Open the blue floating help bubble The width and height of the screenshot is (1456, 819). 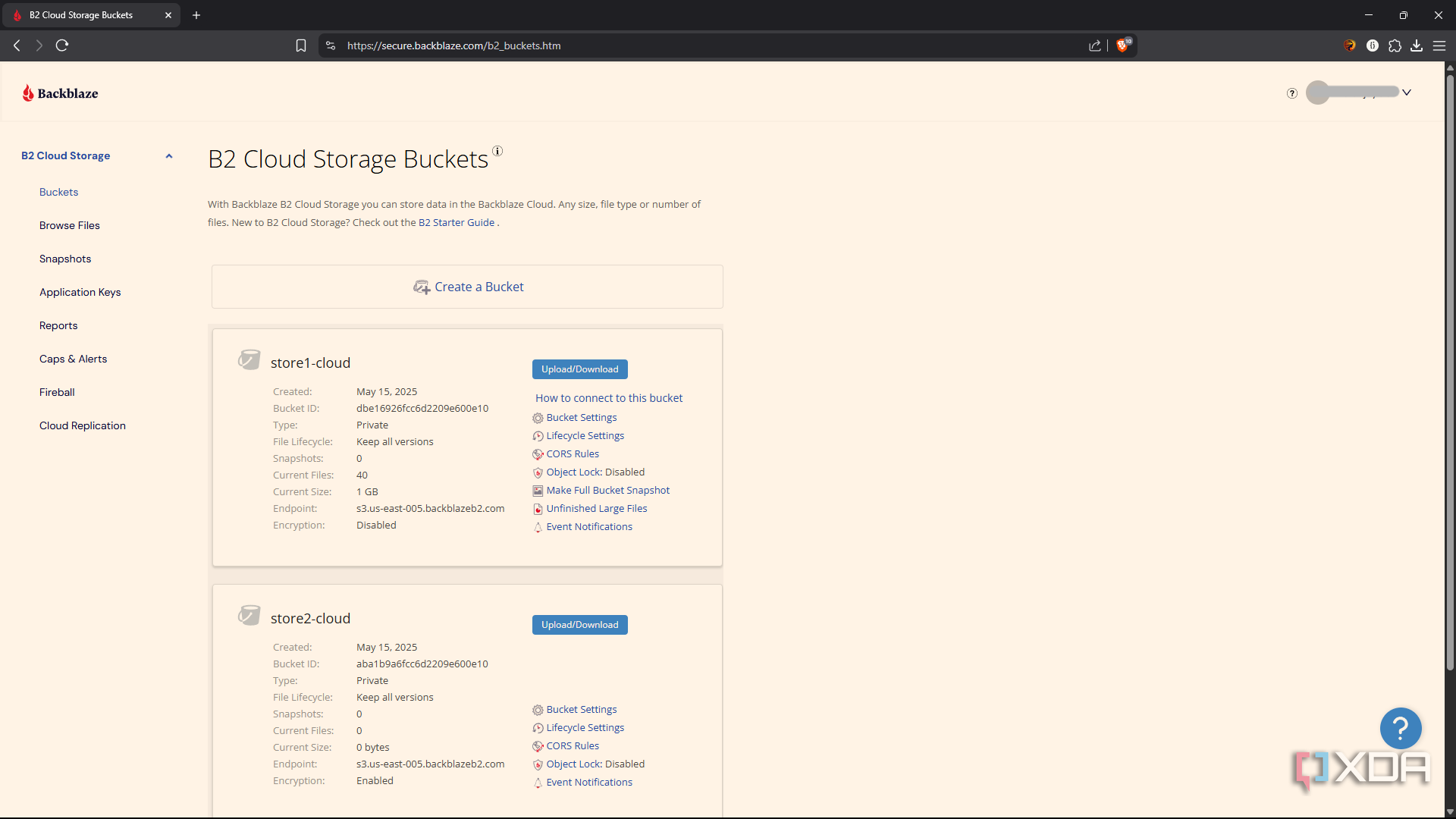(1401, 729)
